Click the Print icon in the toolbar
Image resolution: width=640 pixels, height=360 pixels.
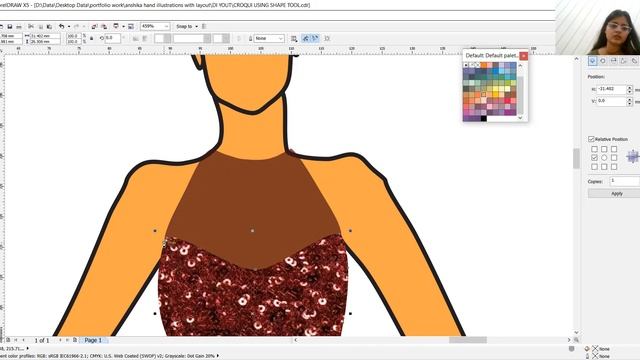(x=19, y=27)
